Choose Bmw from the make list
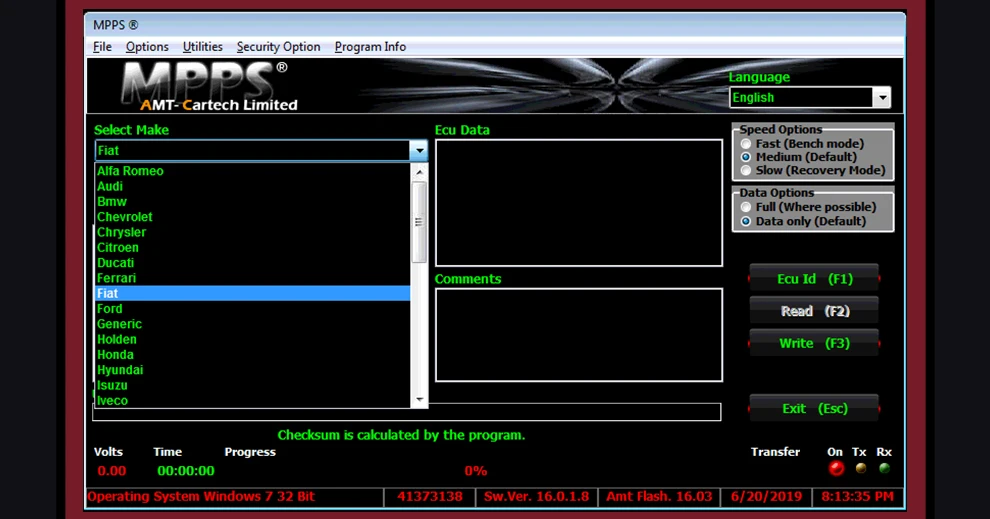This screenshot has width=990, height=519. (x=253, y=201)
